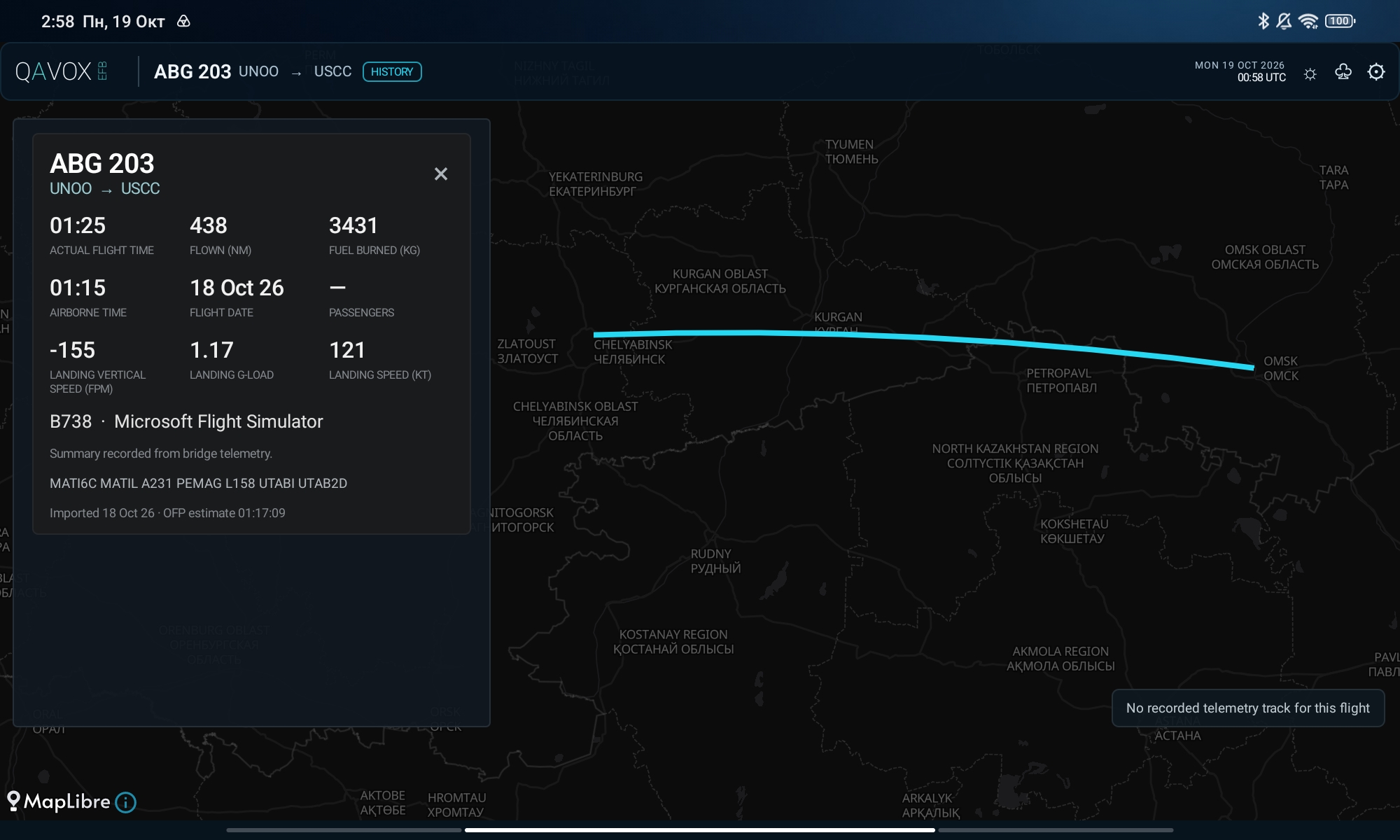Tap the cloud-sync icon in the status bar
This screenshot has height=840, width=1400.
click(183, 21)
